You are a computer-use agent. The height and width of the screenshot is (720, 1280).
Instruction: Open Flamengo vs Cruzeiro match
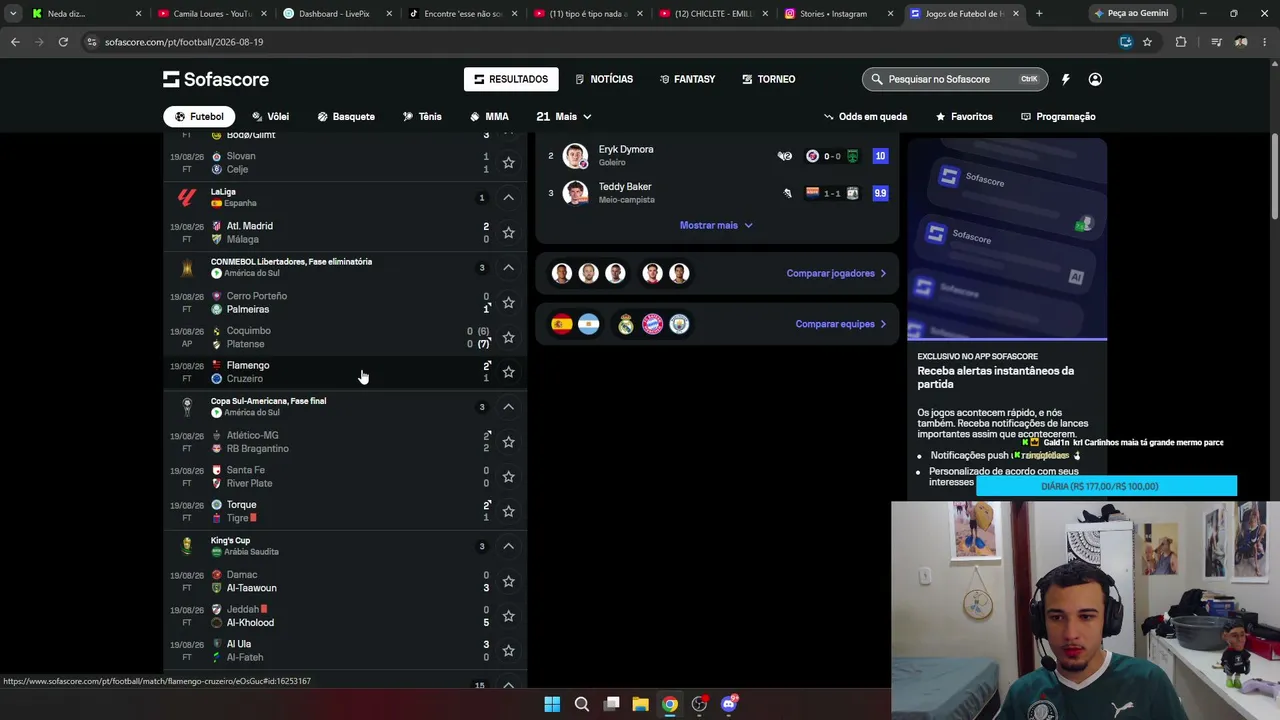(x=346, y=372)
